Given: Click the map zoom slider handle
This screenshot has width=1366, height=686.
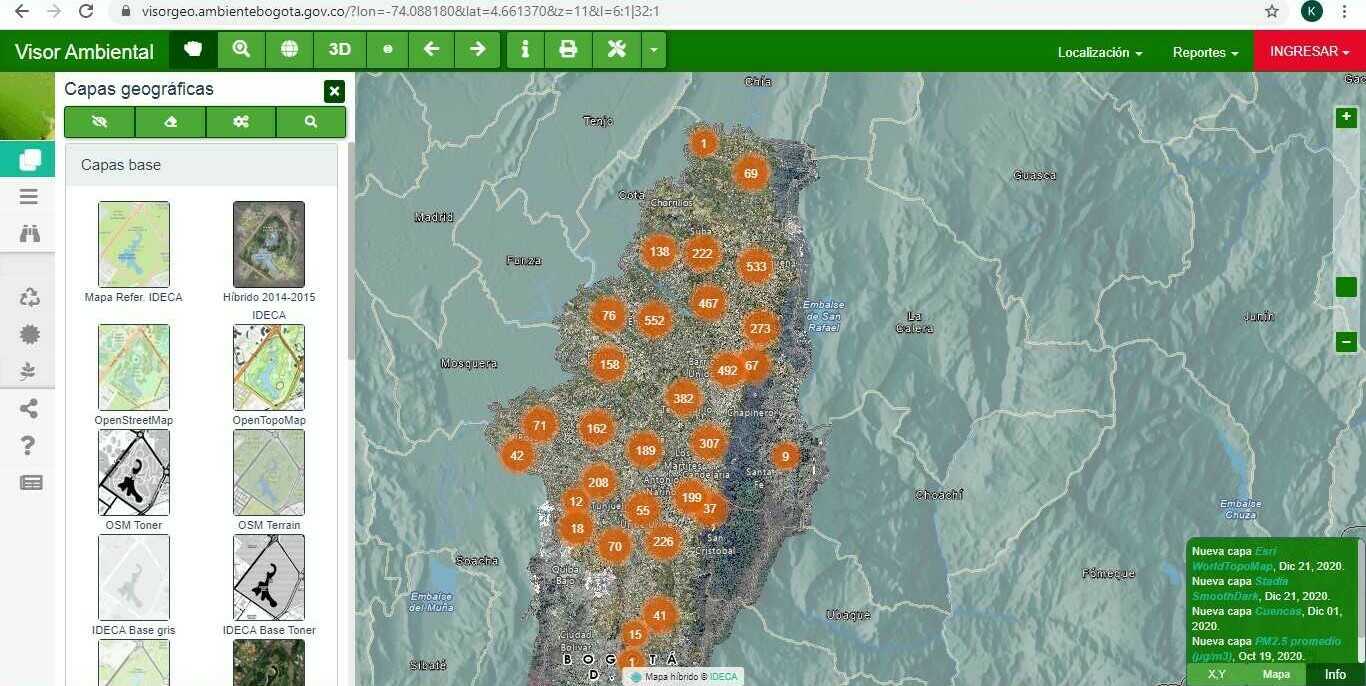Looking at the screenshot, I should tap(1346, 287).
